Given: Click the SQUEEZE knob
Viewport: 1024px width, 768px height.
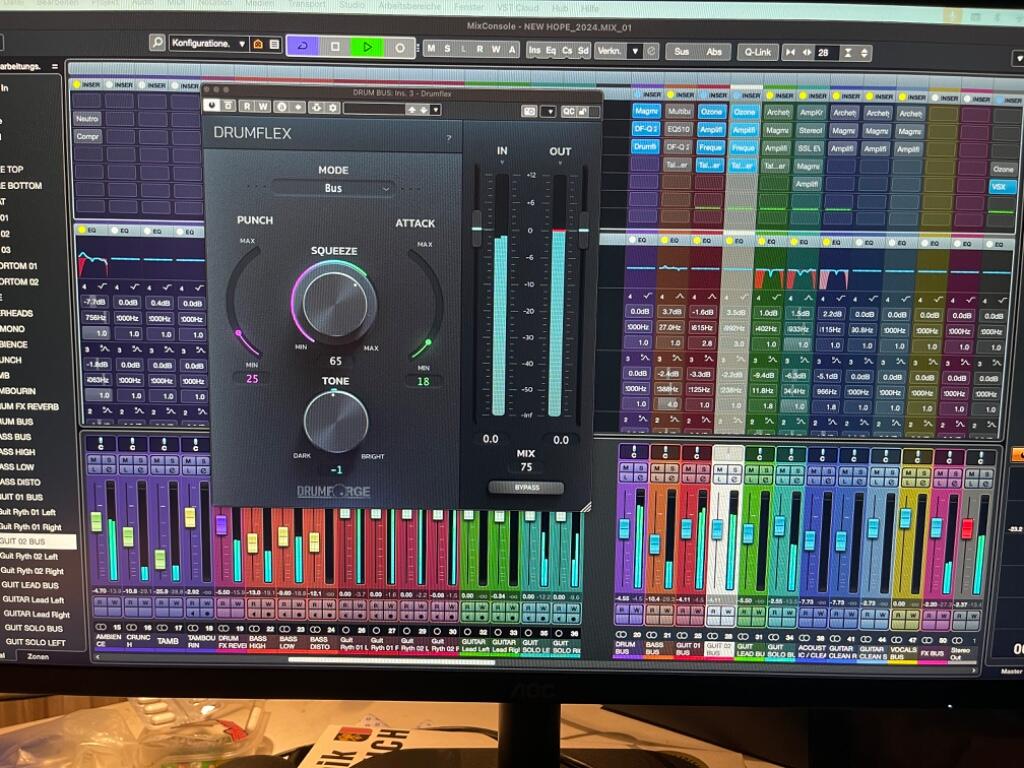Looking at the screenshot, I should point(334,303).
